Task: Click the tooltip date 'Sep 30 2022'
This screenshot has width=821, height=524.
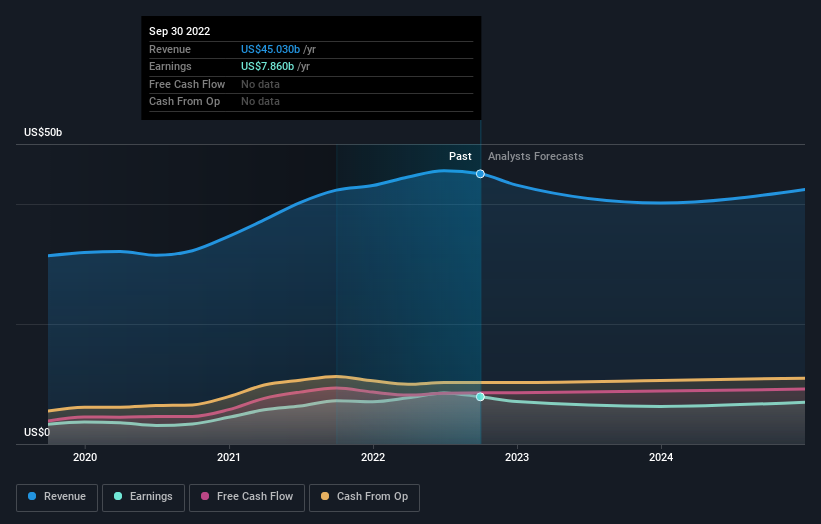Action: [180, 31]
